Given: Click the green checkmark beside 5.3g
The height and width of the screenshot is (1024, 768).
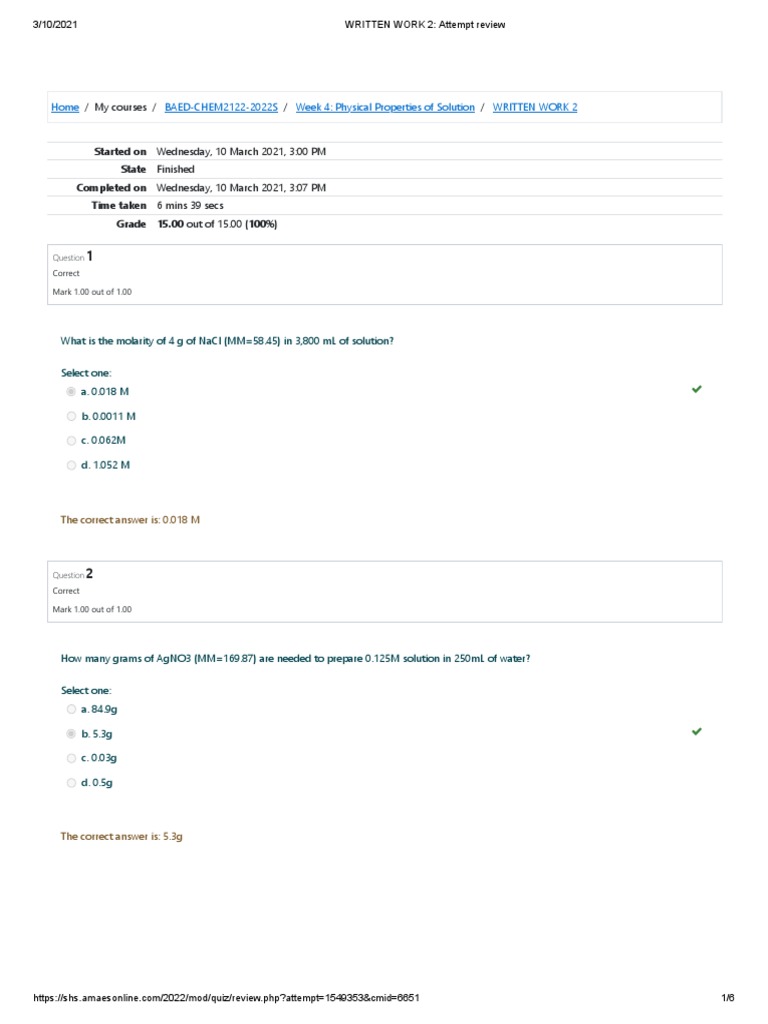Looking at the screenshot, I should 696,732.
